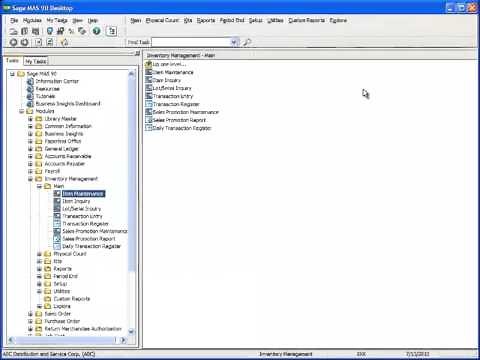Image resolution: width=480 pixels, height=360 pixels.
Task: Collapse the Modules node
Action: [x=22, y=111]
